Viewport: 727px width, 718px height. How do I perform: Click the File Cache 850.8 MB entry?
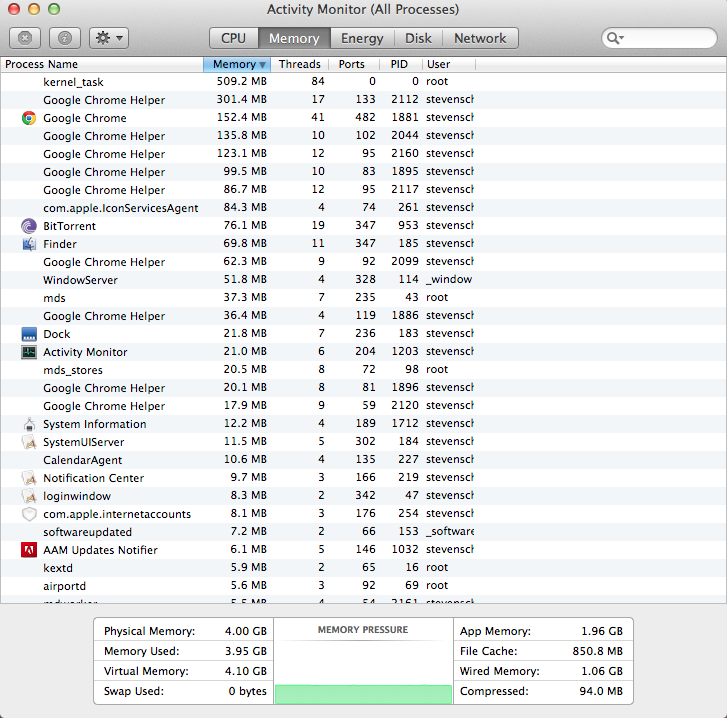click(541, 651)
